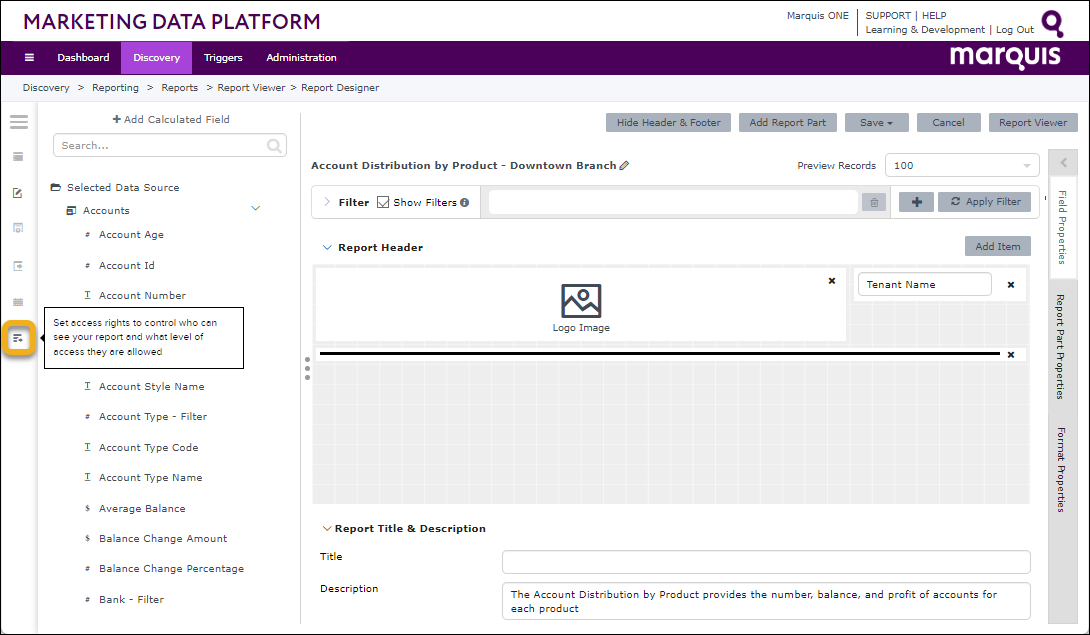Click the export arrow icon in left sidebar
Viewport: 1090px width, 635px height.
18,266
